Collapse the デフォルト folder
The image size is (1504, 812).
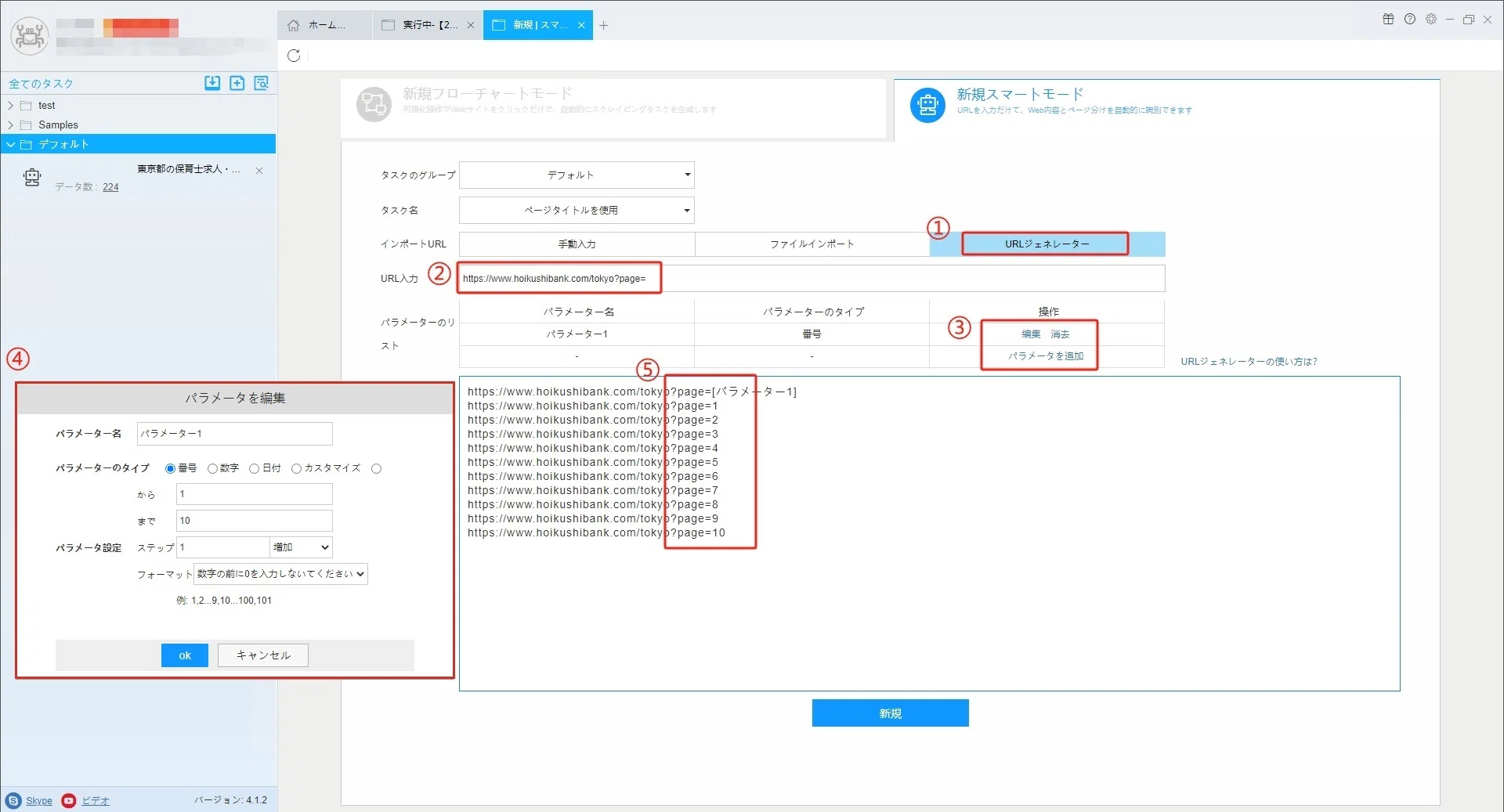[x=10, y=145]
